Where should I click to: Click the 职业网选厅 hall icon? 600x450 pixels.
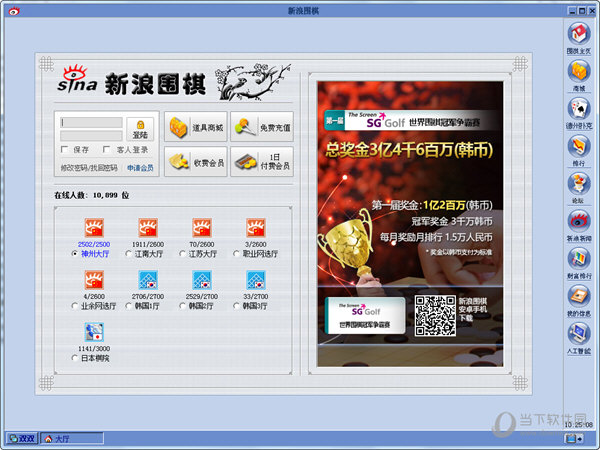pyautogui.click(x=256, y=228)
